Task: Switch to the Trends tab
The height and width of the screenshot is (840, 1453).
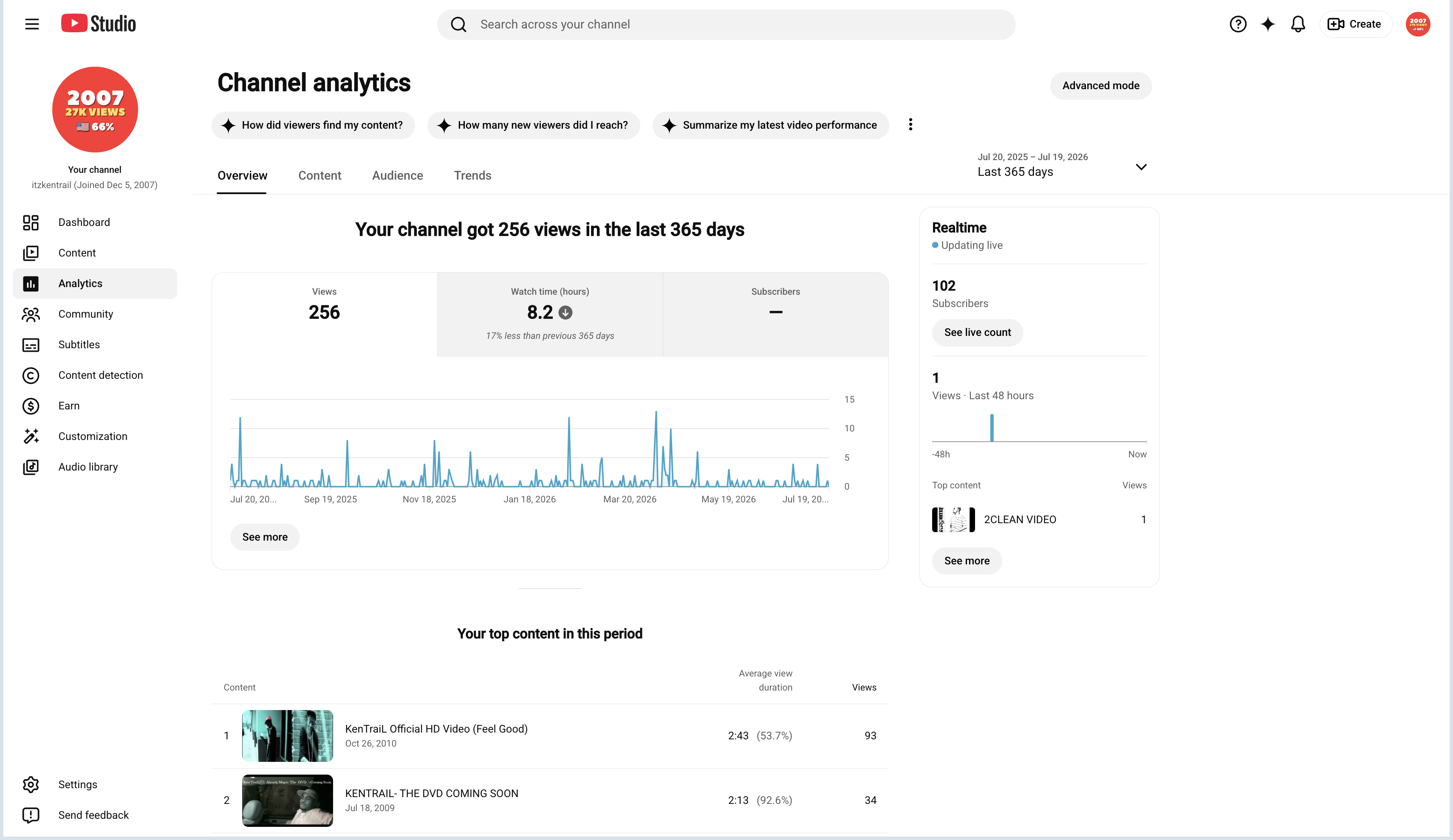Action: coord(472,176)
